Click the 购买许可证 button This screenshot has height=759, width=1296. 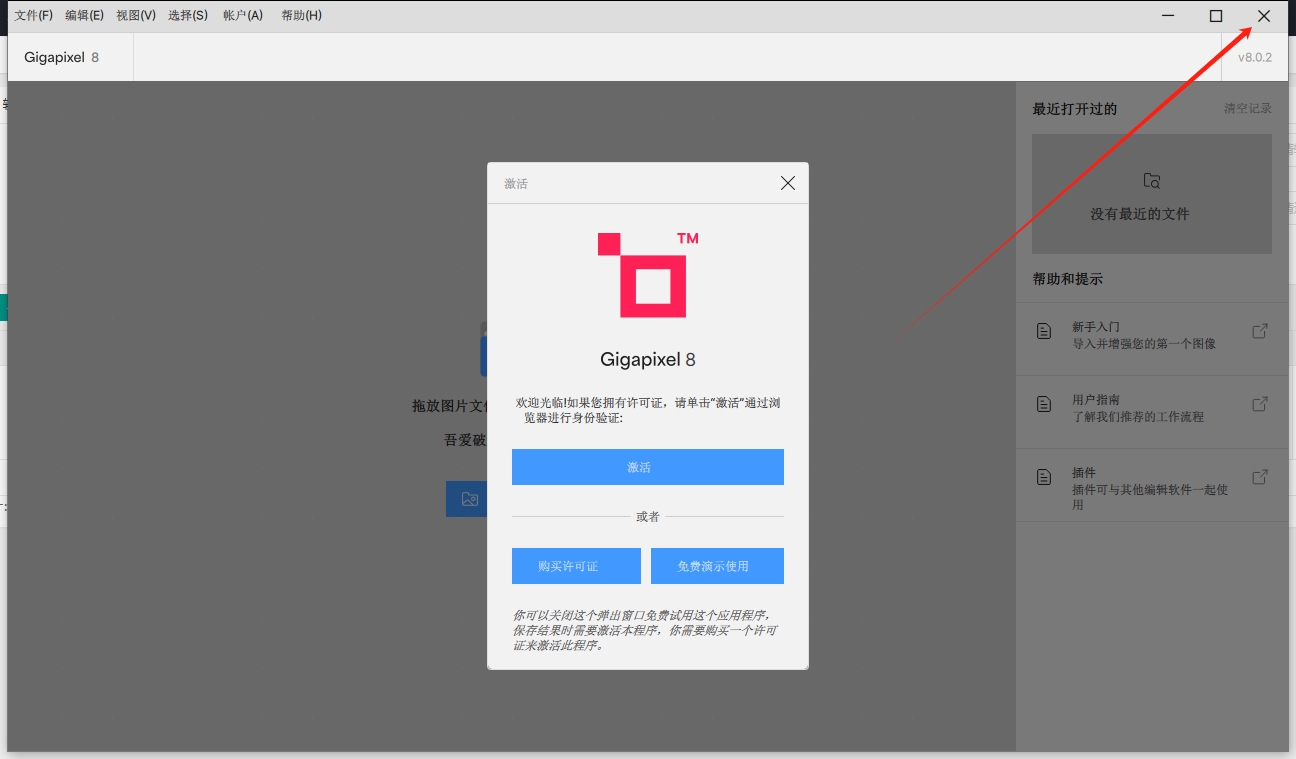[576, 566]
